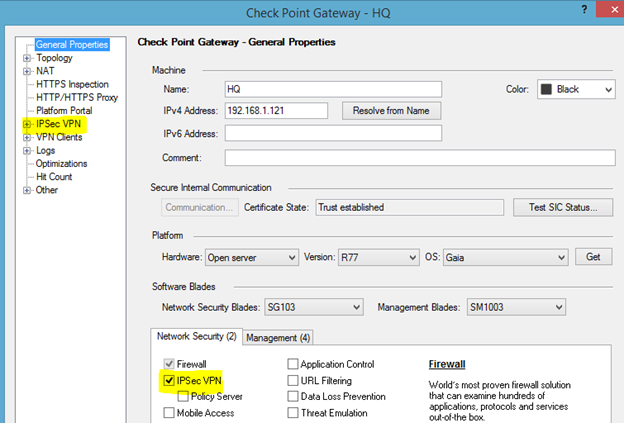Viewport: 624px width, 423px height.
Task: Click Test SIC Status button
Action: pyautogui.click(x=563, y=207)
